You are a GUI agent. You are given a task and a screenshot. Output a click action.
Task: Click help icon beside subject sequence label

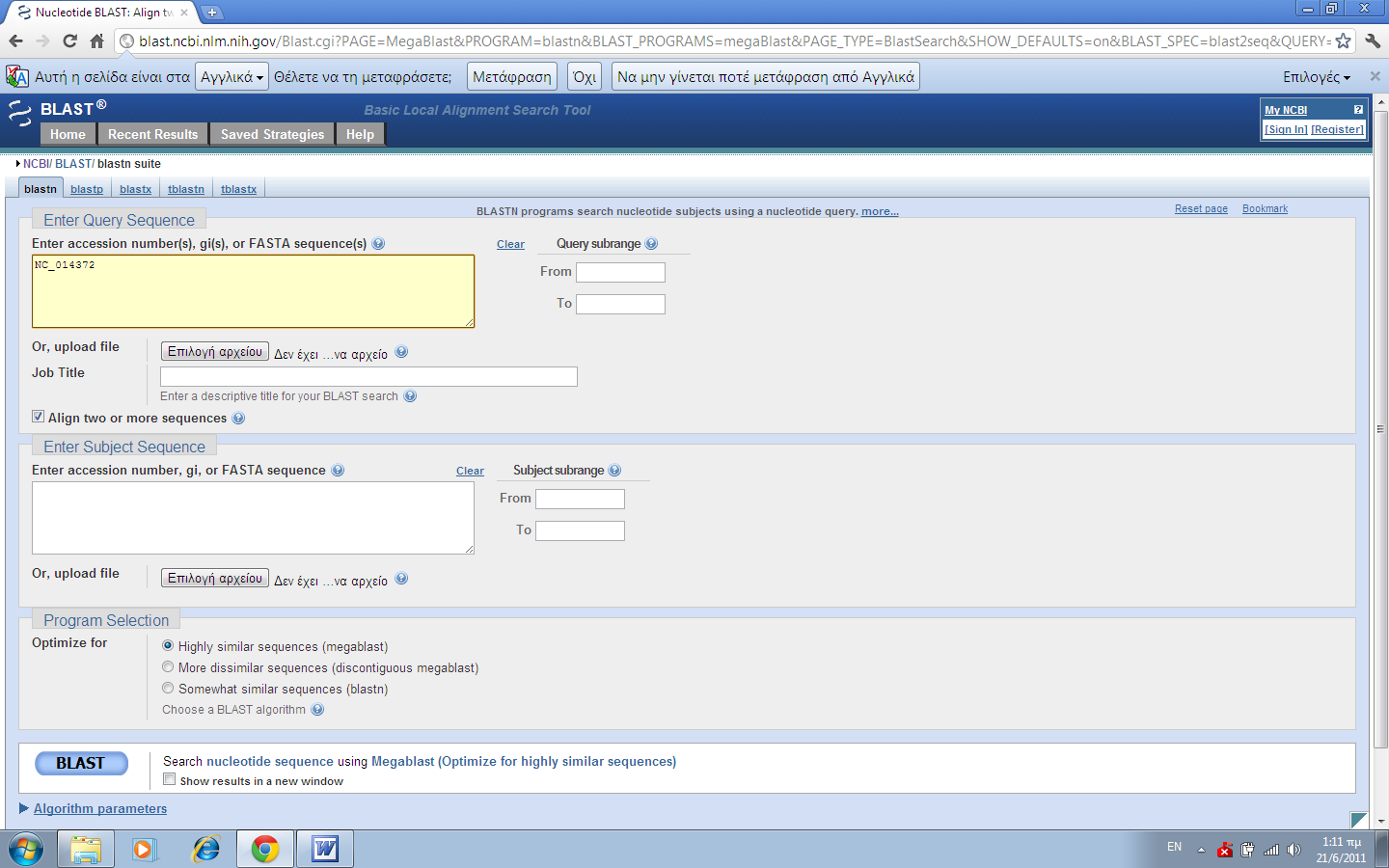pyautogui.click(x=338, y=471)
